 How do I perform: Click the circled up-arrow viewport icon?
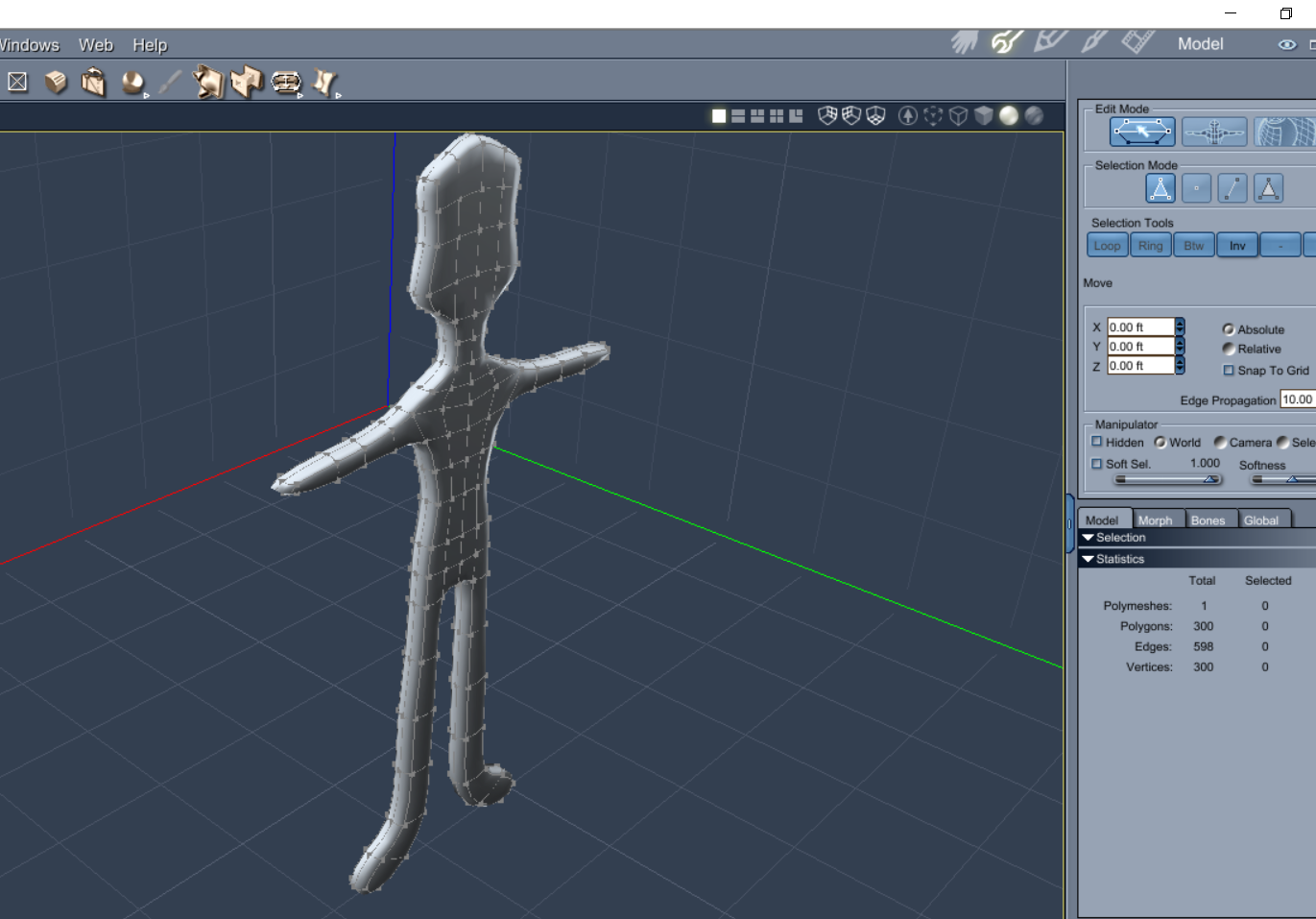pos(908,115)
